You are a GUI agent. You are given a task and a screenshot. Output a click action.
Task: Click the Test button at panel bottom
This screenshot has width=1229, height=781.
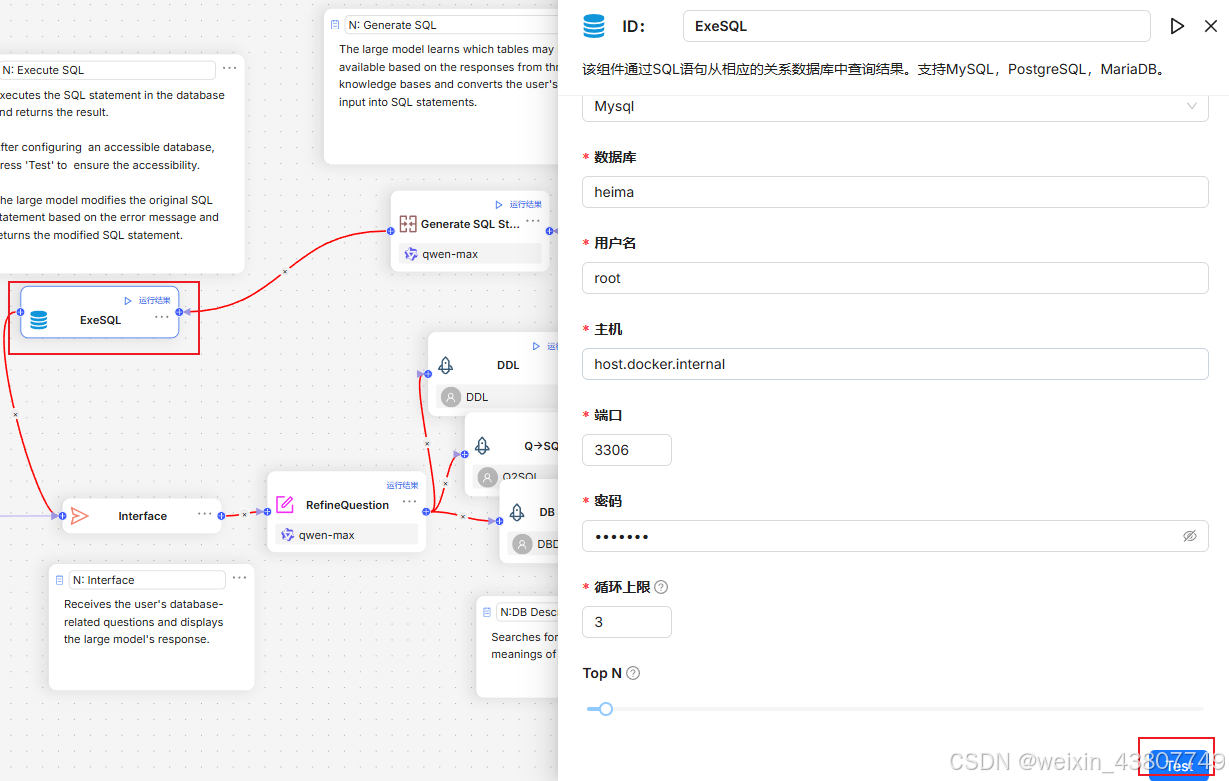(x=1177, y=765)
